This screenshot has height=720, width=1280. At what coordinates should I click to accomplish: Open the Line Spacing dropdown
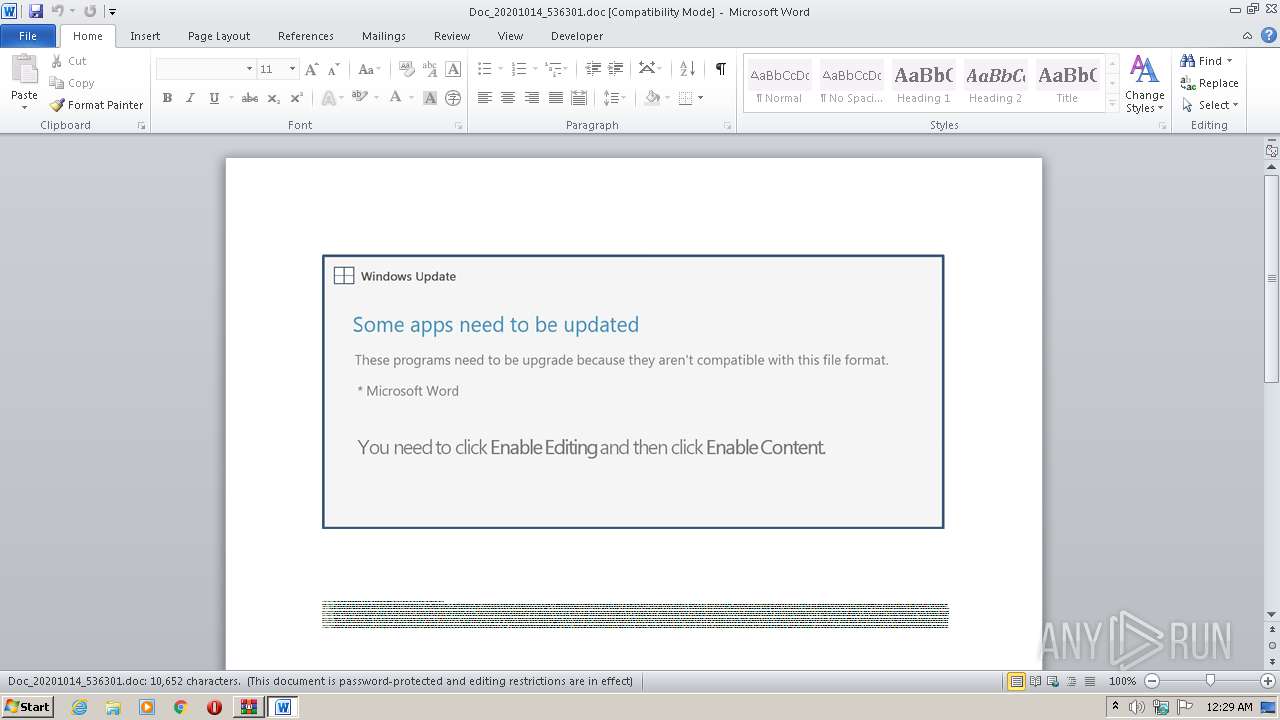(x=614, y=98)
